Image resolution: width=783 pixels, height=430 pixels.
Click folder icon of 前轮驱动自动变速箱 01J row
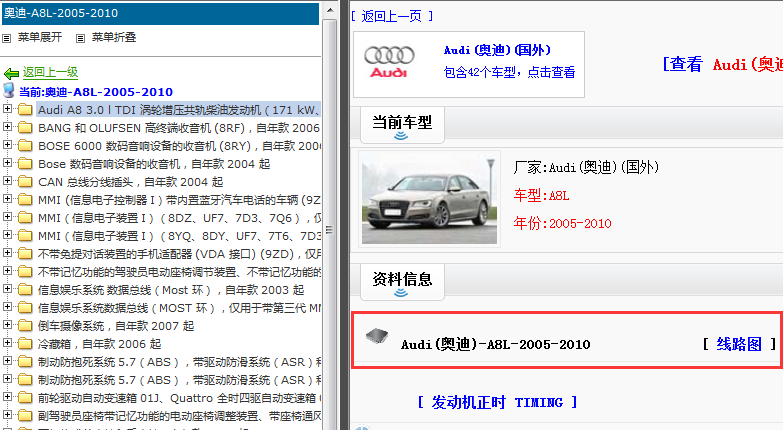25,398
